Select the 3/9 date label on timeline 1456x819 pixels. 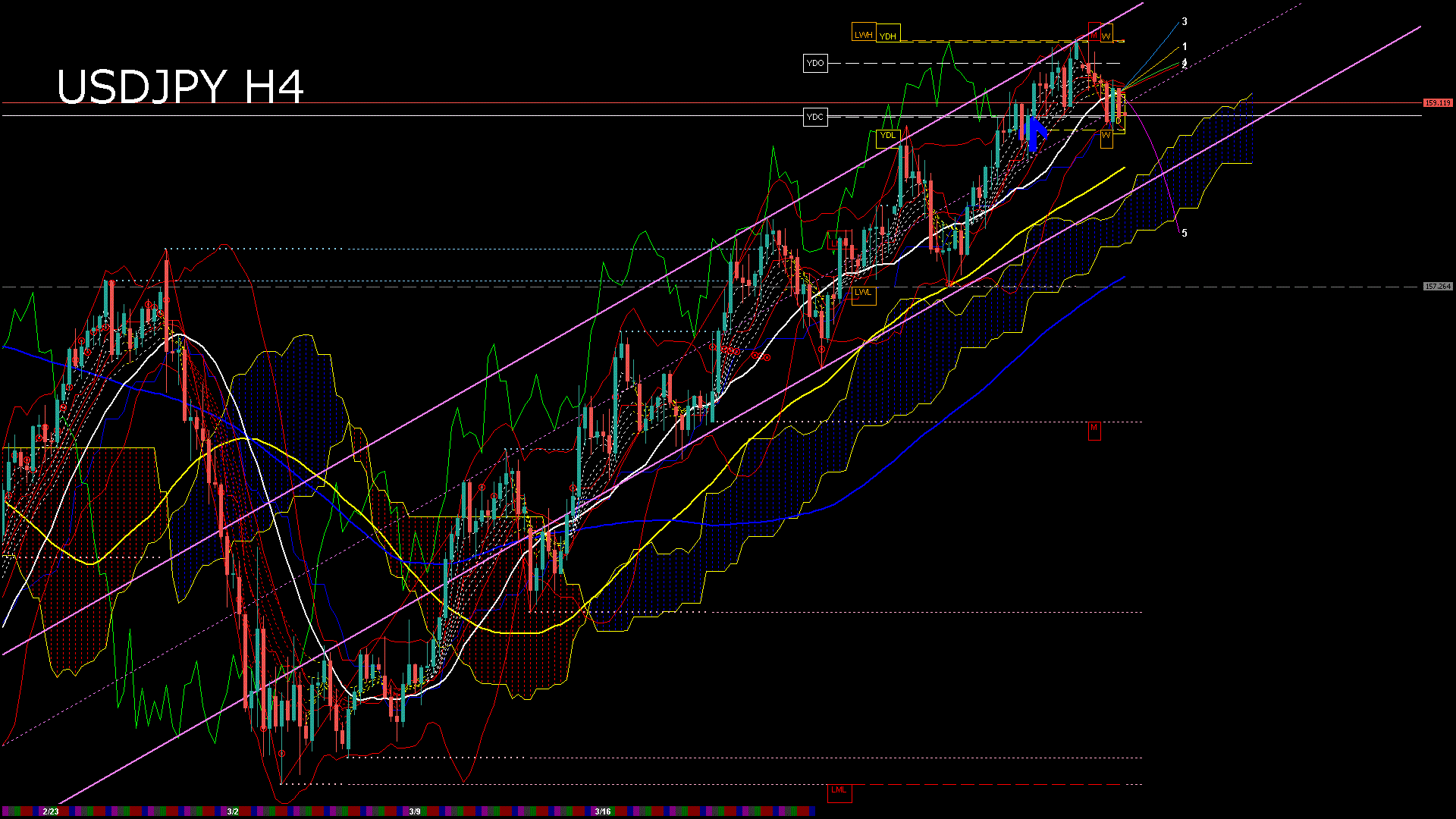point(416,811)
